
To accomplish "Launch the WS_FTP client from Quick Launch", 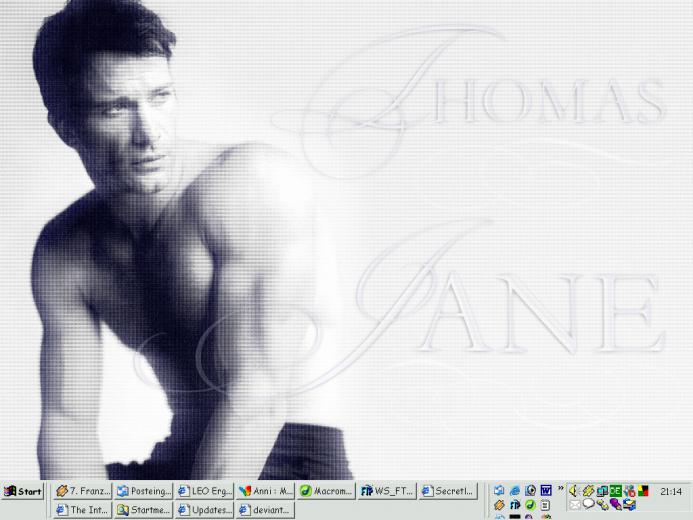I will point(515,505).
